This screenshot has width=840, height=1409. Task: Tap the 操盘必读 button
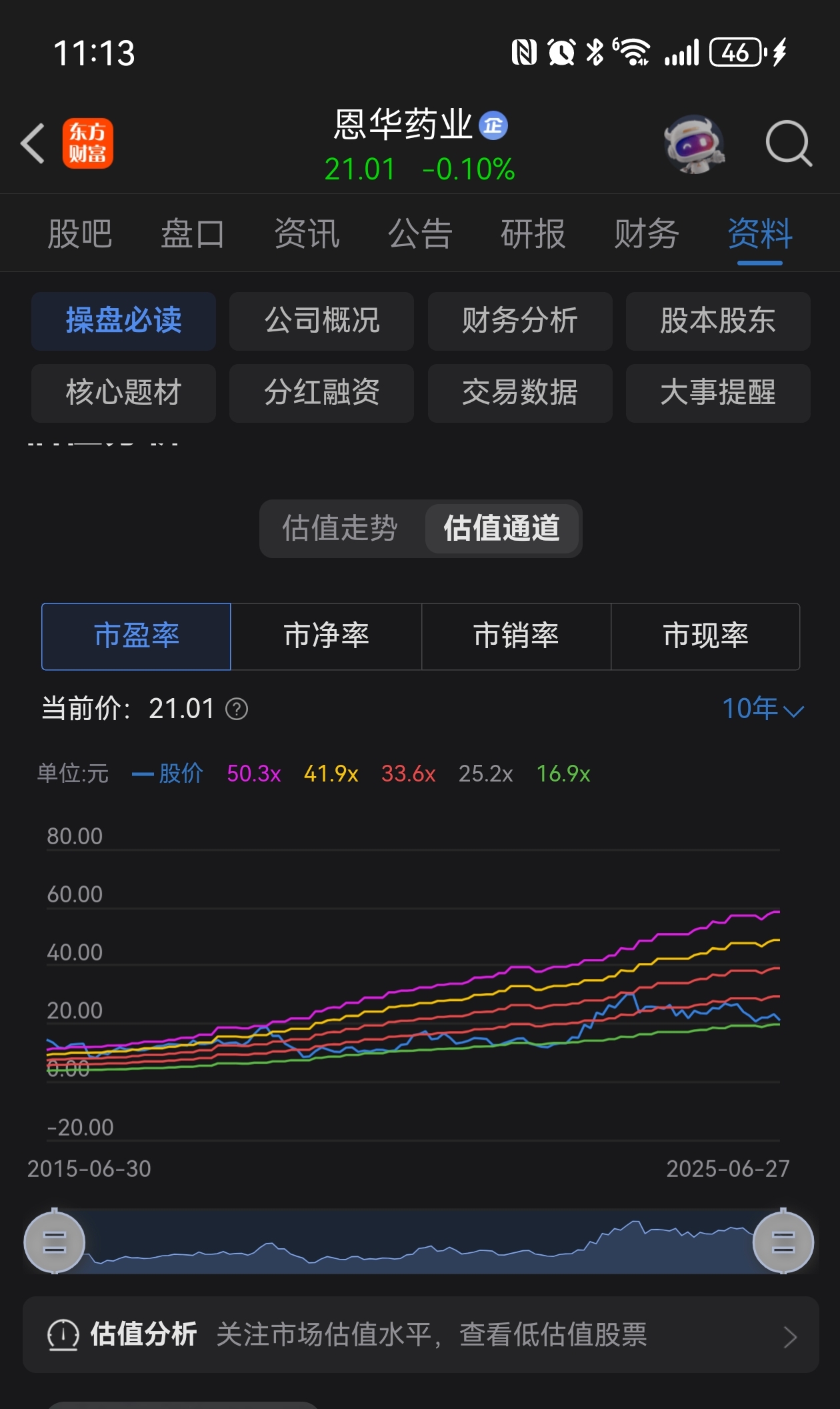click(123, 321)
